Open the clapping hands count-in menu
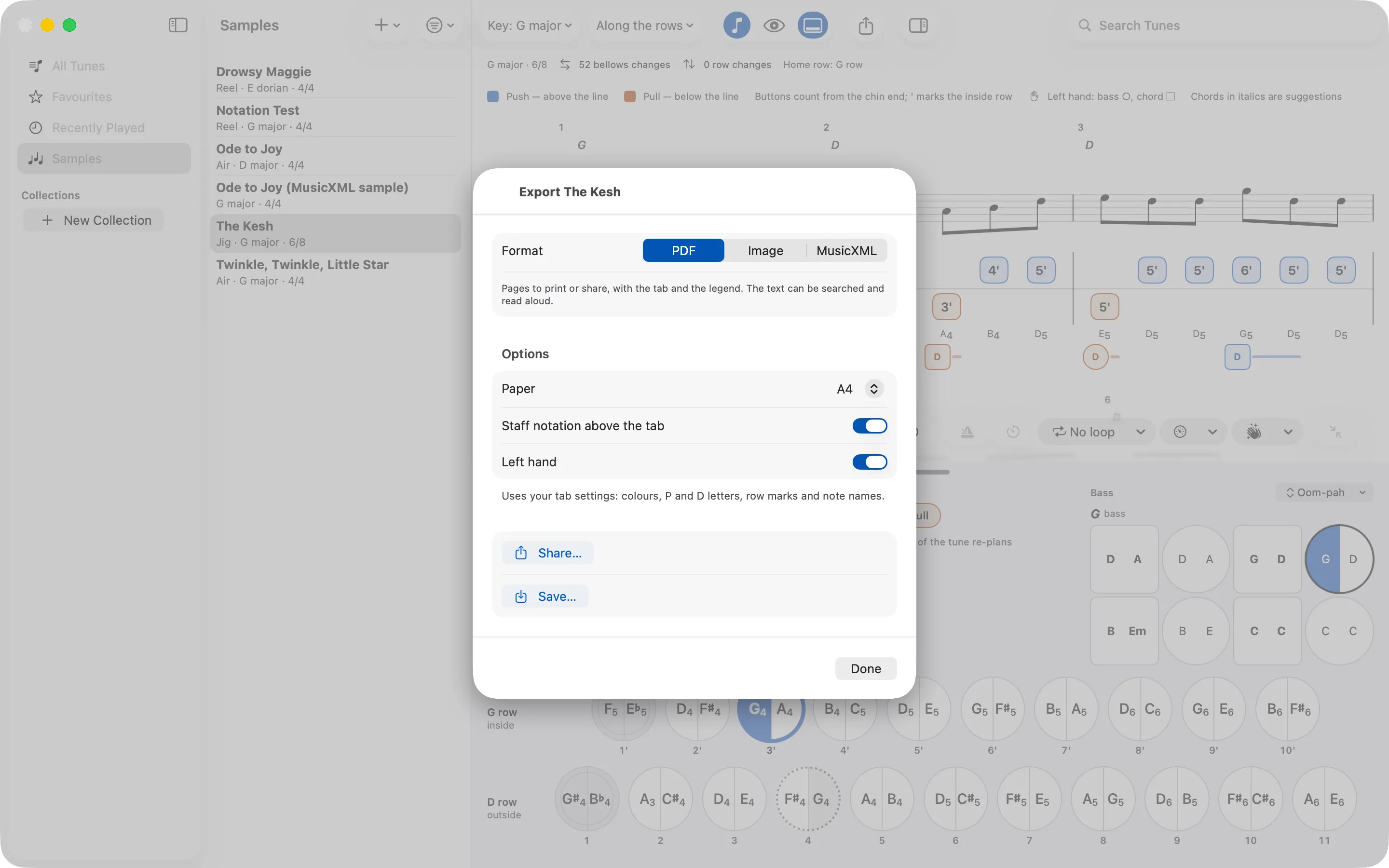Viewport: 1389px width, 868px height. tap(1267, 432)
